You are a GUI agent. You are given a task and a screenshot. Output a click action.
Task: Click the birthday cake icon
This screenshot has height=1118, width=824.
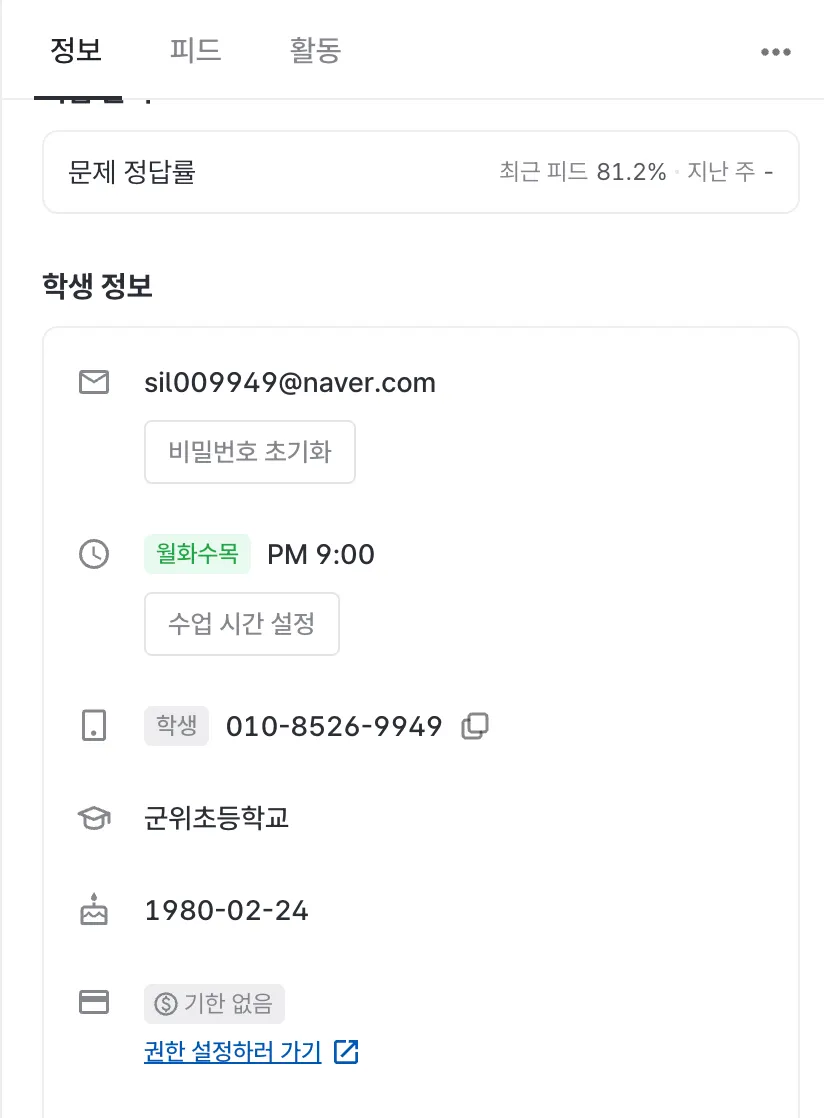click(94, 911)
